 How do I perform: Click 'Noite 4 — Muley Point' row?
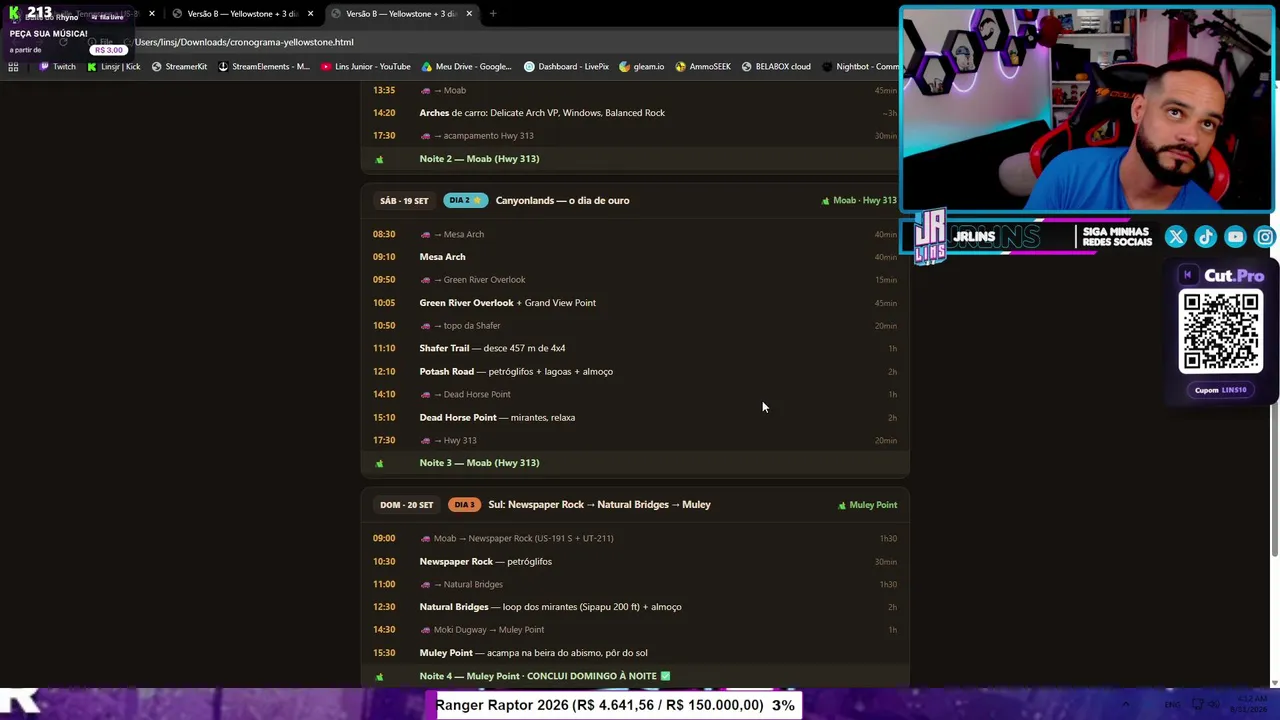click(635, 676)
